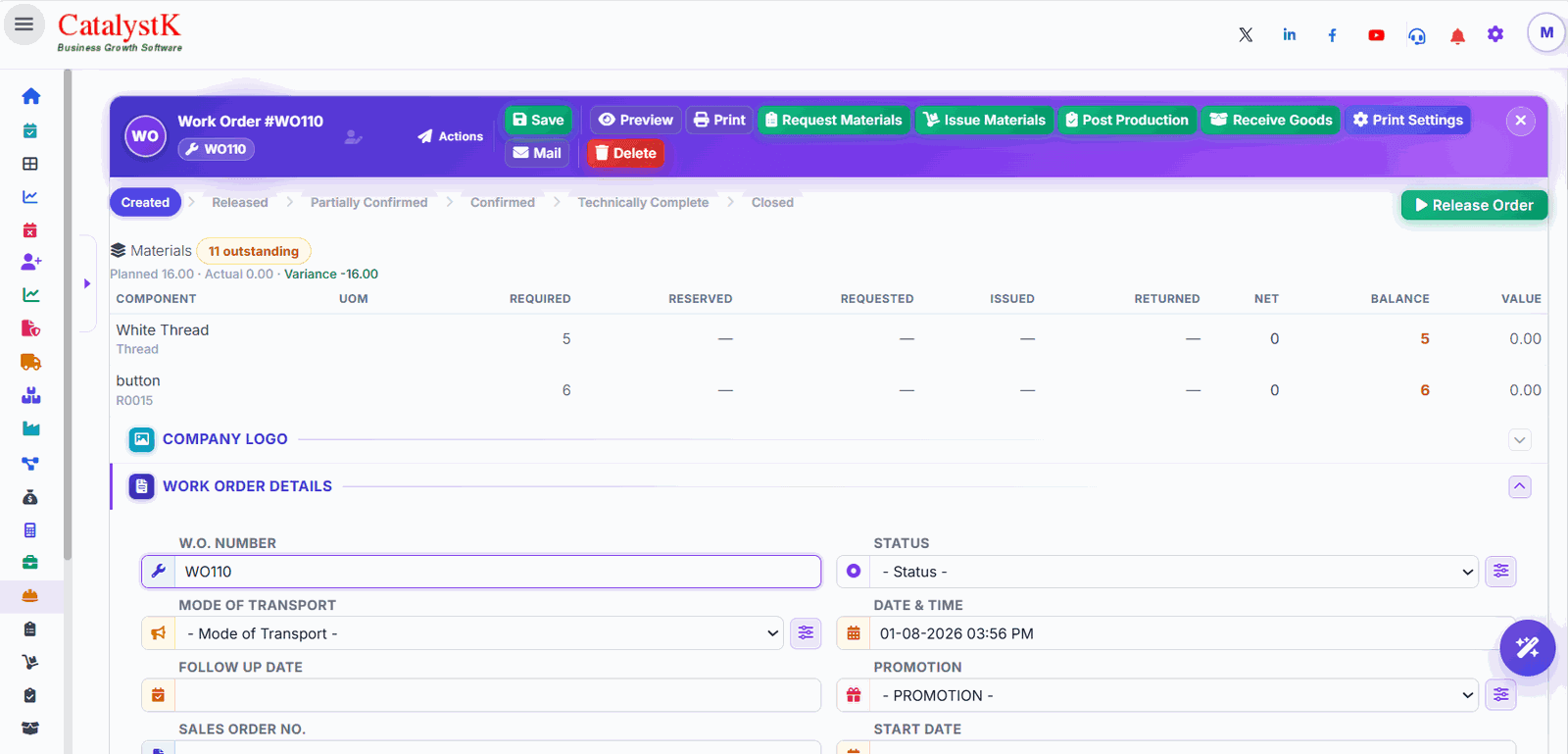Expand the Company Logo section
This screenshot has height=754, width=1568.
click(1520, 439)
